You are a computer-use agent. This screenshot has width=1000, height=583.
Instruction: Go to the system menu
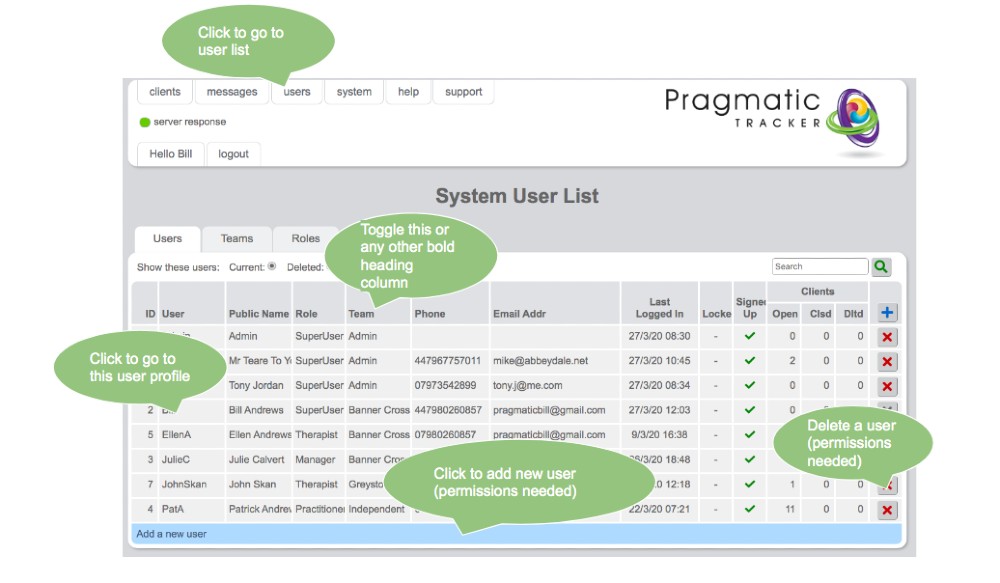click(x=354, y=92)
